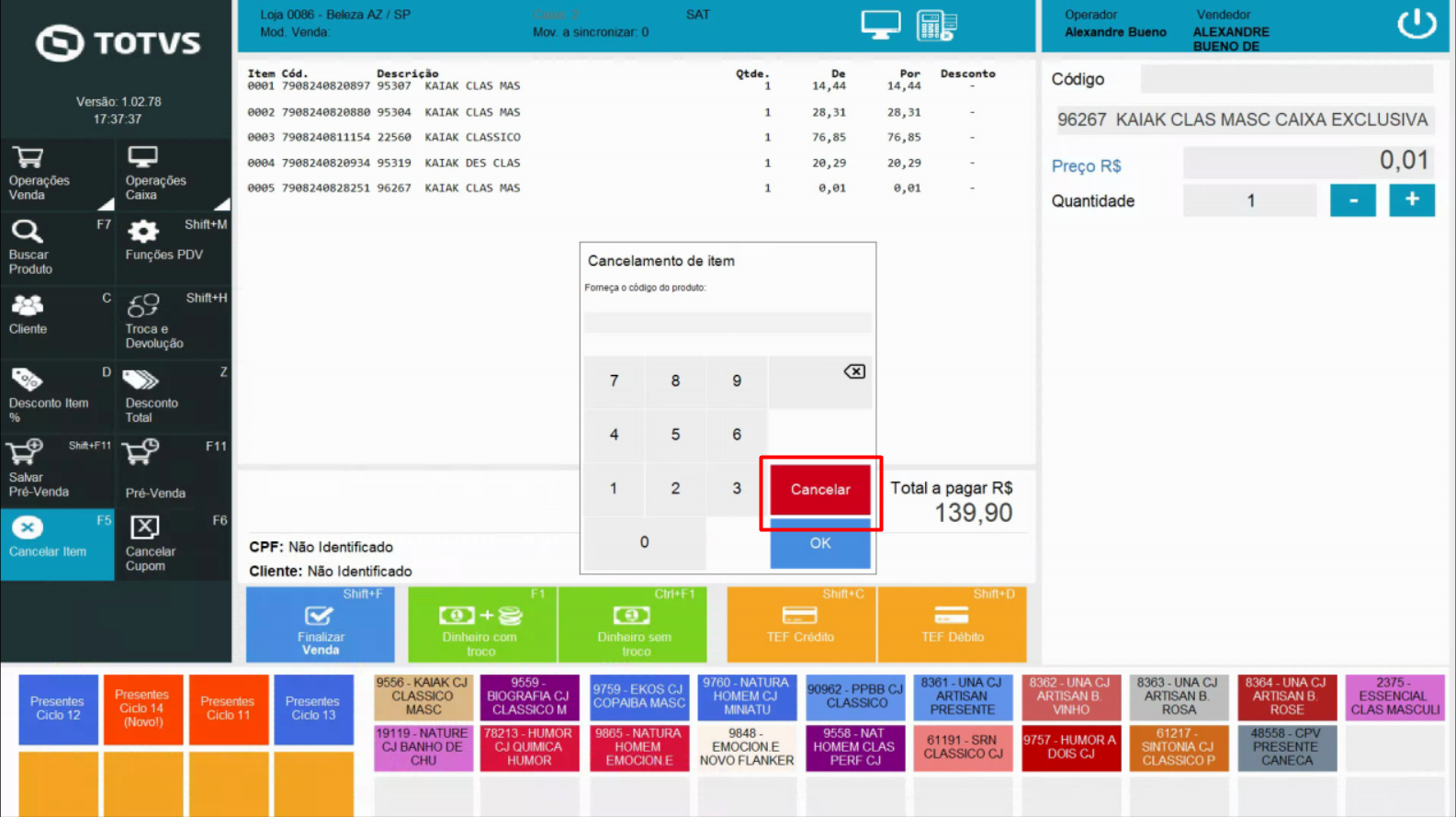Image resolution: width=1456 pixels, height=817 pixels.
Task: Open Presentes Ciclo 12 category
Action: click(x=58, y=709)
